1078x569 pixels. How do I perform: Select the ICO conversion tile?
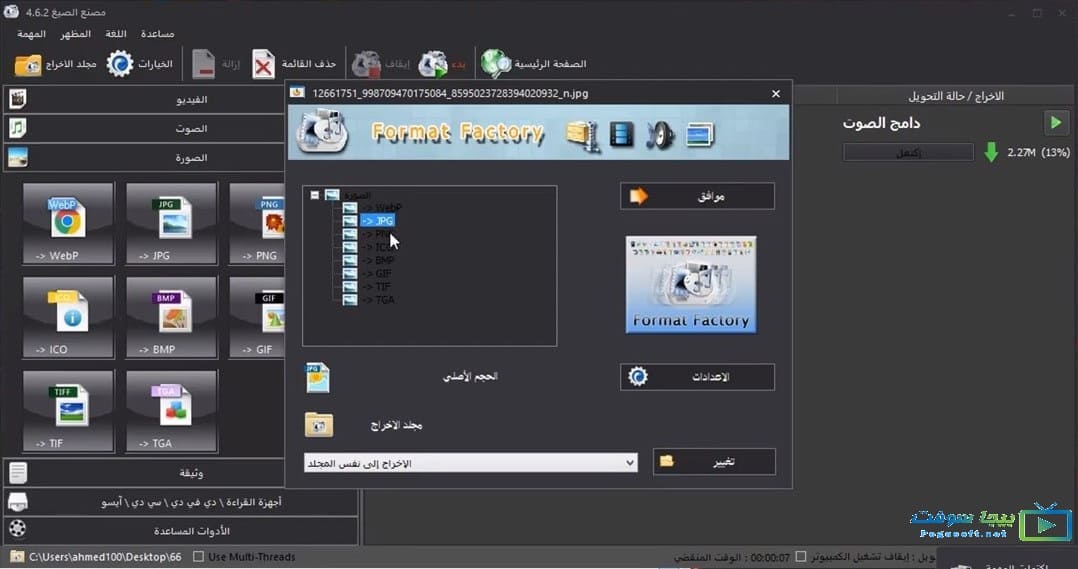[x=68, y=317]
